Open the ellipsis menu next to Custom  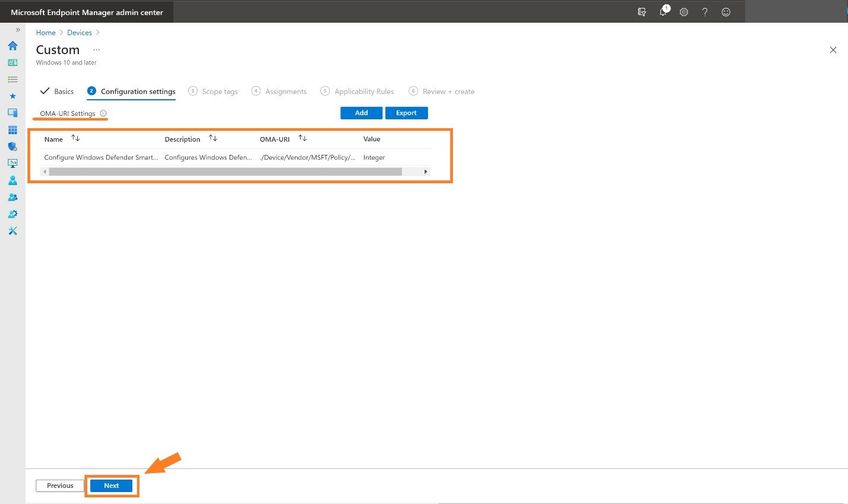click(96, 50)
